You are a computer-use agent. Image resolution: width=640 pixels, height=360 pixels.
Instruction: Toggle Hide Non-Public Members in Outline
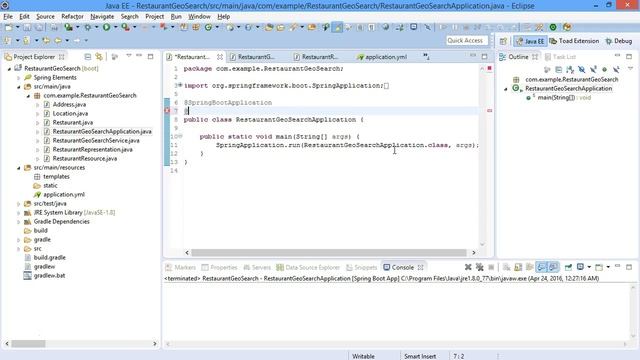tap(604, 69)
